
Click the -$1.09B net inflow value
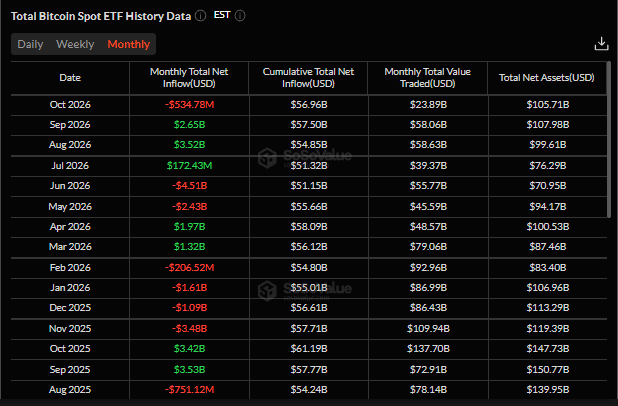pos(190,308)
